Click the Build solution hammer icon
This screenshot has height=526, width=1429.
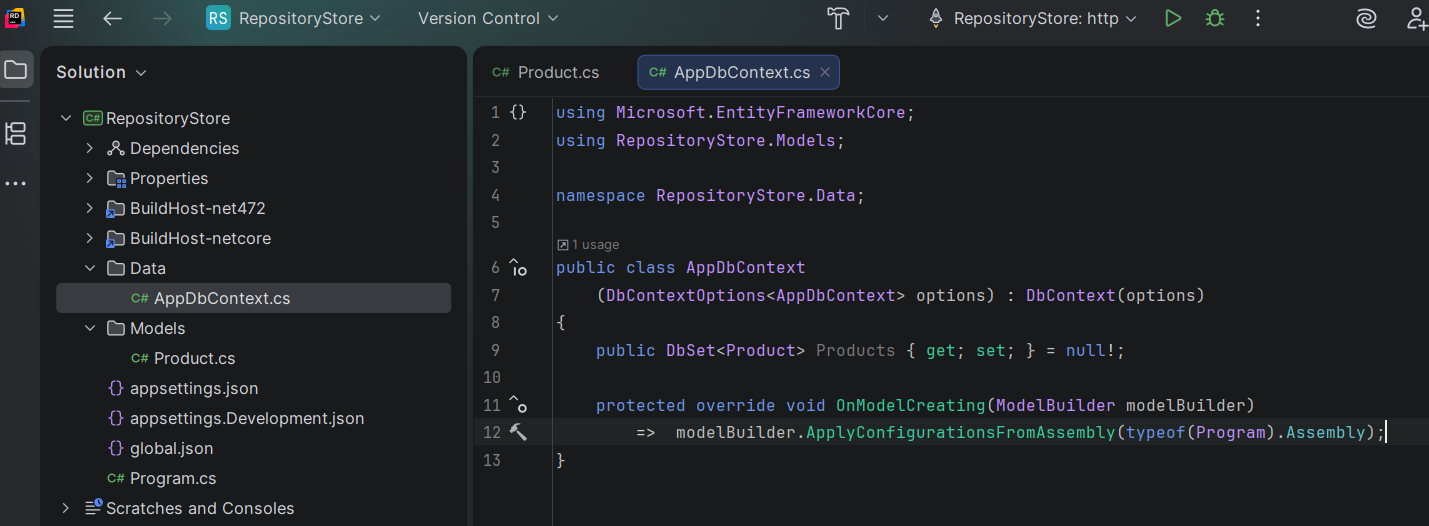[x=837, y=18]
